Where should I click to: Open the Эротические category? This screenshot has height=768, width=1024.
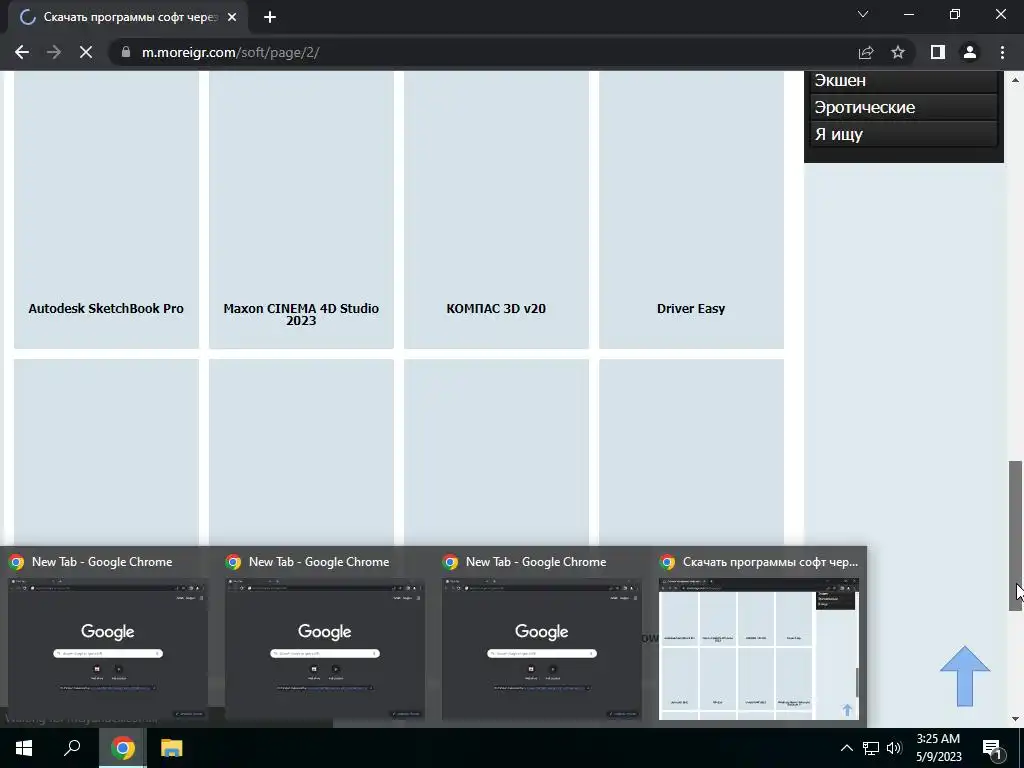click(904, 107)
